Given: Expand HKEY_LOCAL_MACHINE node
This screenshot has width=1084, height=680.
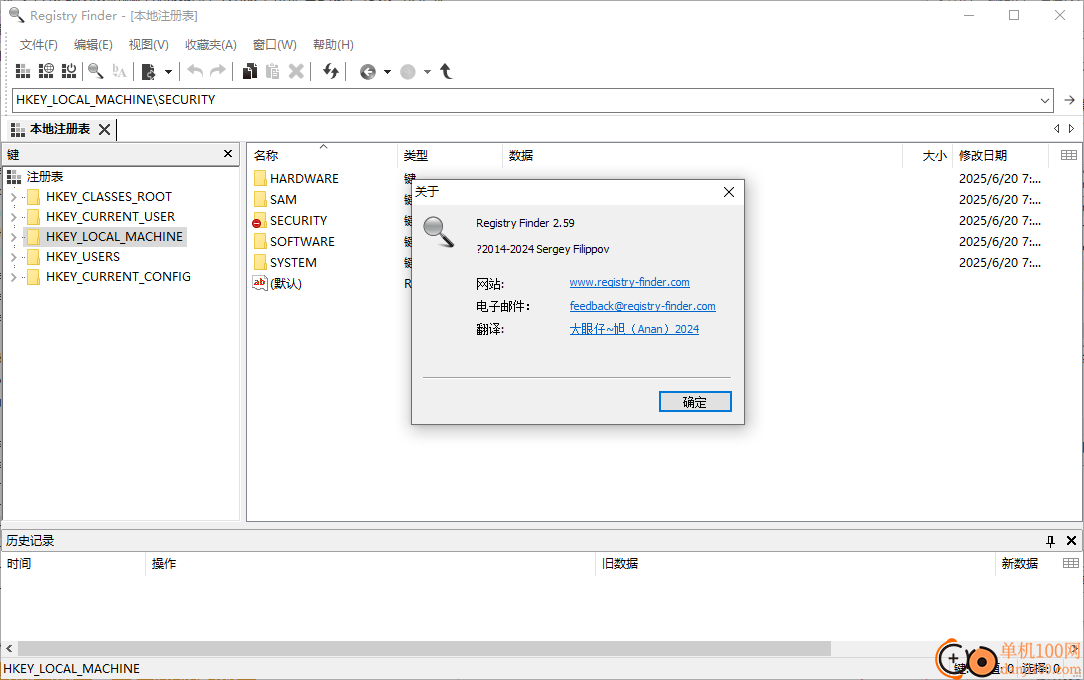Looking at the screenshot, I should point(14,237).
